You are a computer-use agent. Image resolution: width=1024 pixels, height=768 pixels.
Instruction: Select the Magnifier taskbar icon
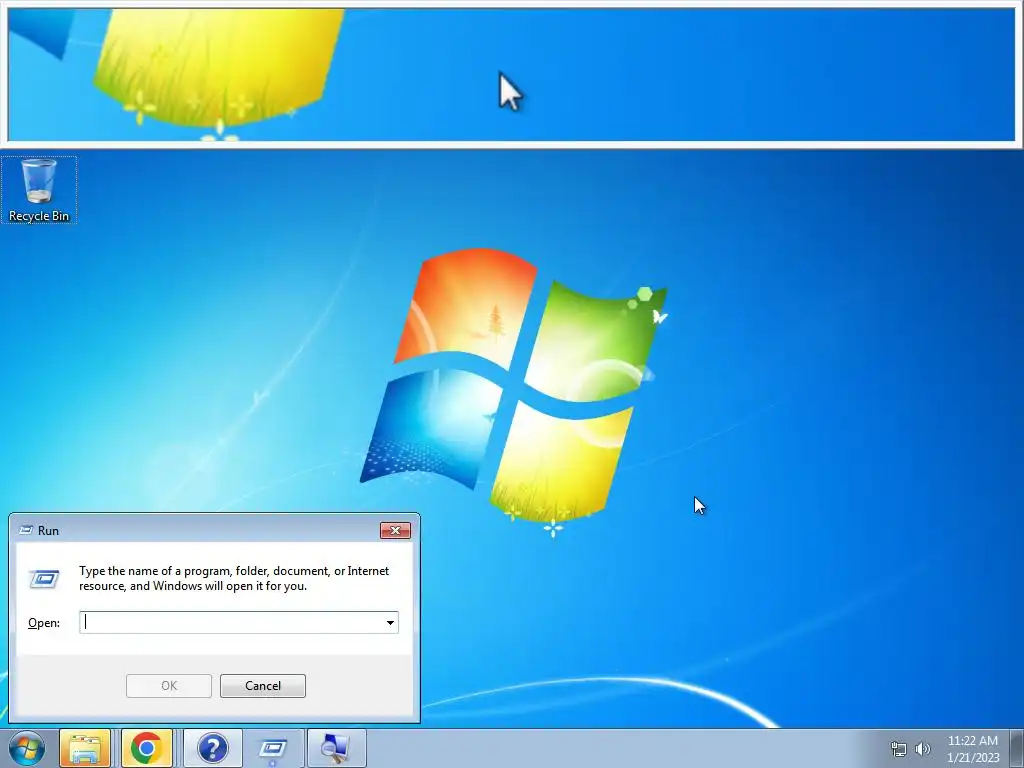(336, 748)
